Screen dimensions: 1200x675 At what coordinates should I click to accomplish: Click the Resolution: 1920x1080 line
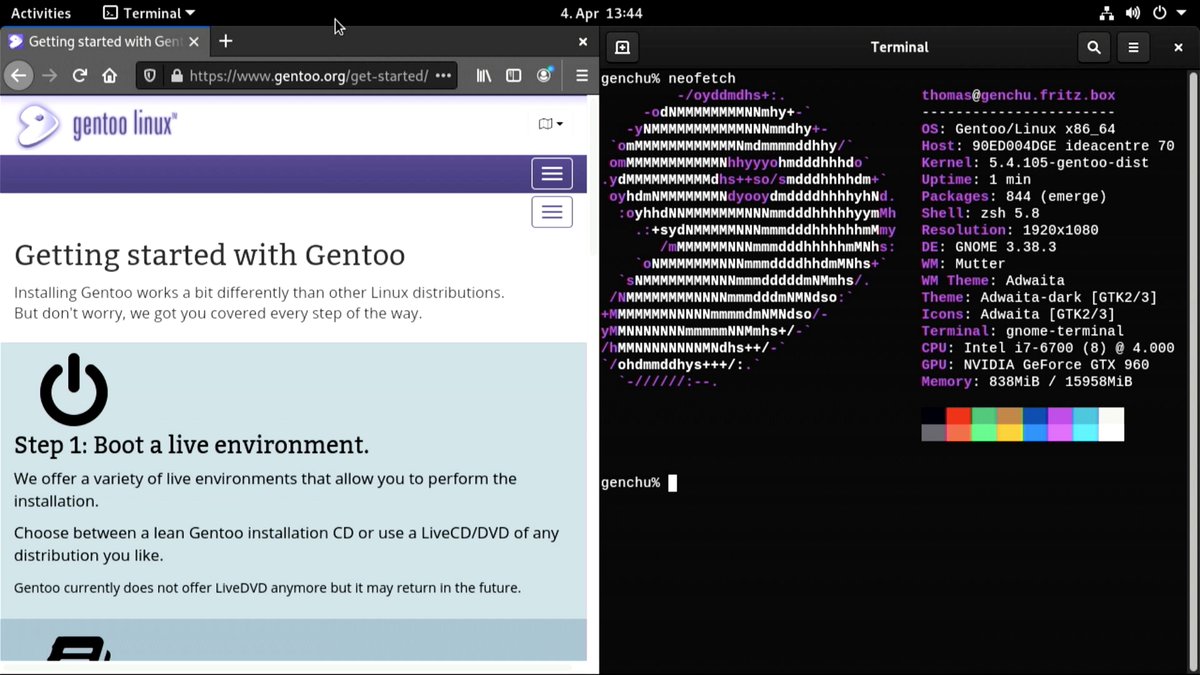1009,231
